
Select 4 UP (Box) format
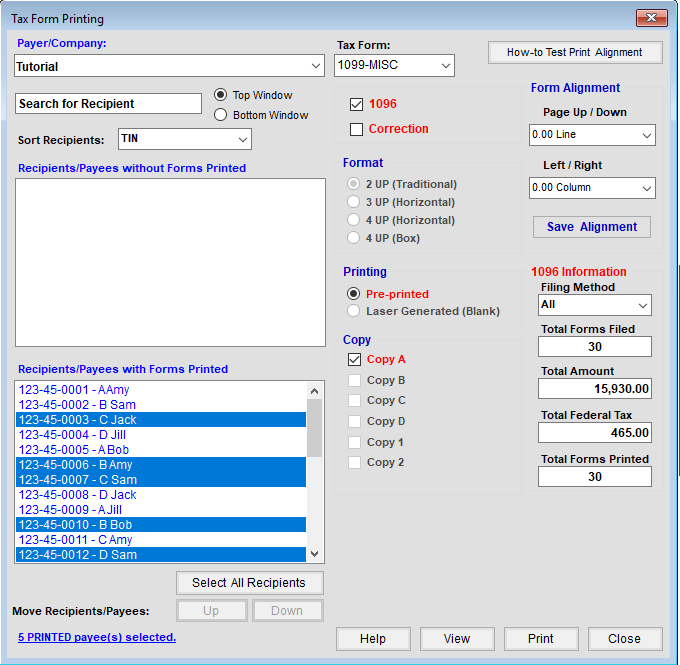click(x=353, y=238)
